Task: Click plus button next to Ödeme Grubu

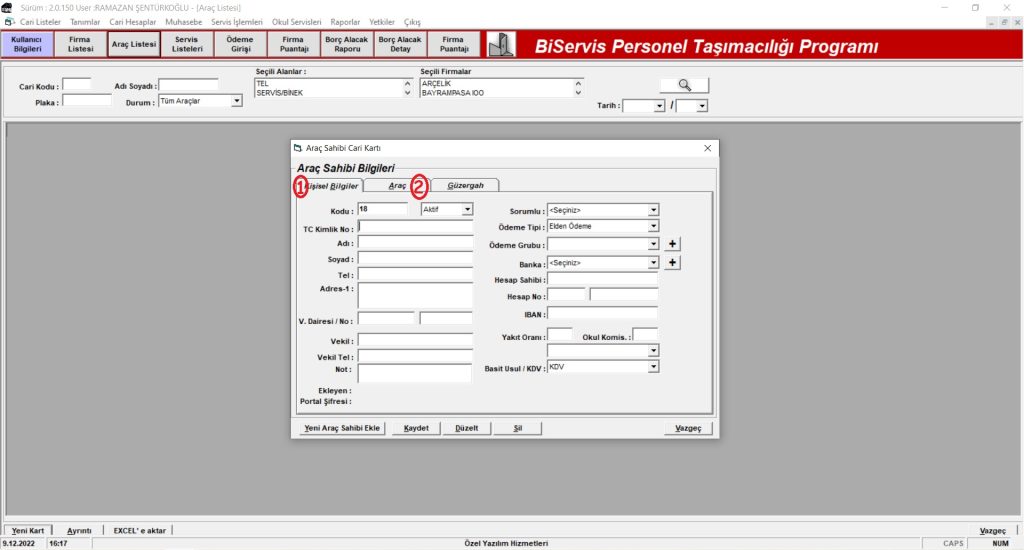Action: (x=673, y=244)
